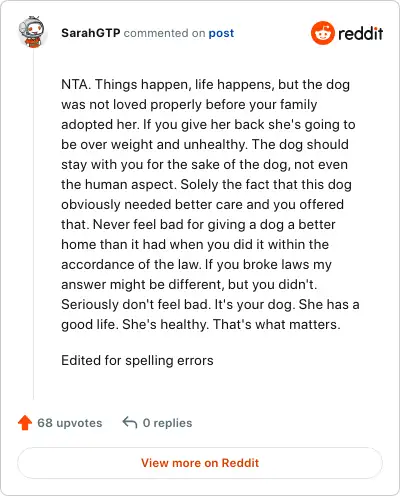Select the "68 upvotes" count
400x496 pixels.
click(x=70, y=423)
